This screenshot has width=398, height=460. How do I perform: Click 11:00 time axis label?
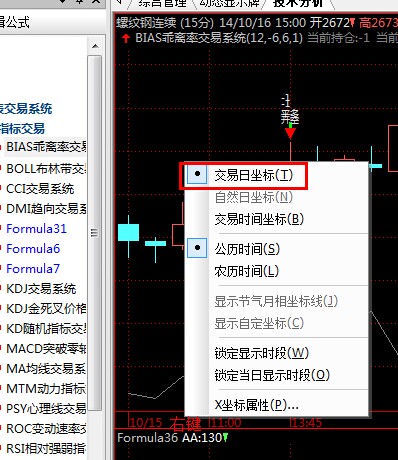[x=225, y=423]
